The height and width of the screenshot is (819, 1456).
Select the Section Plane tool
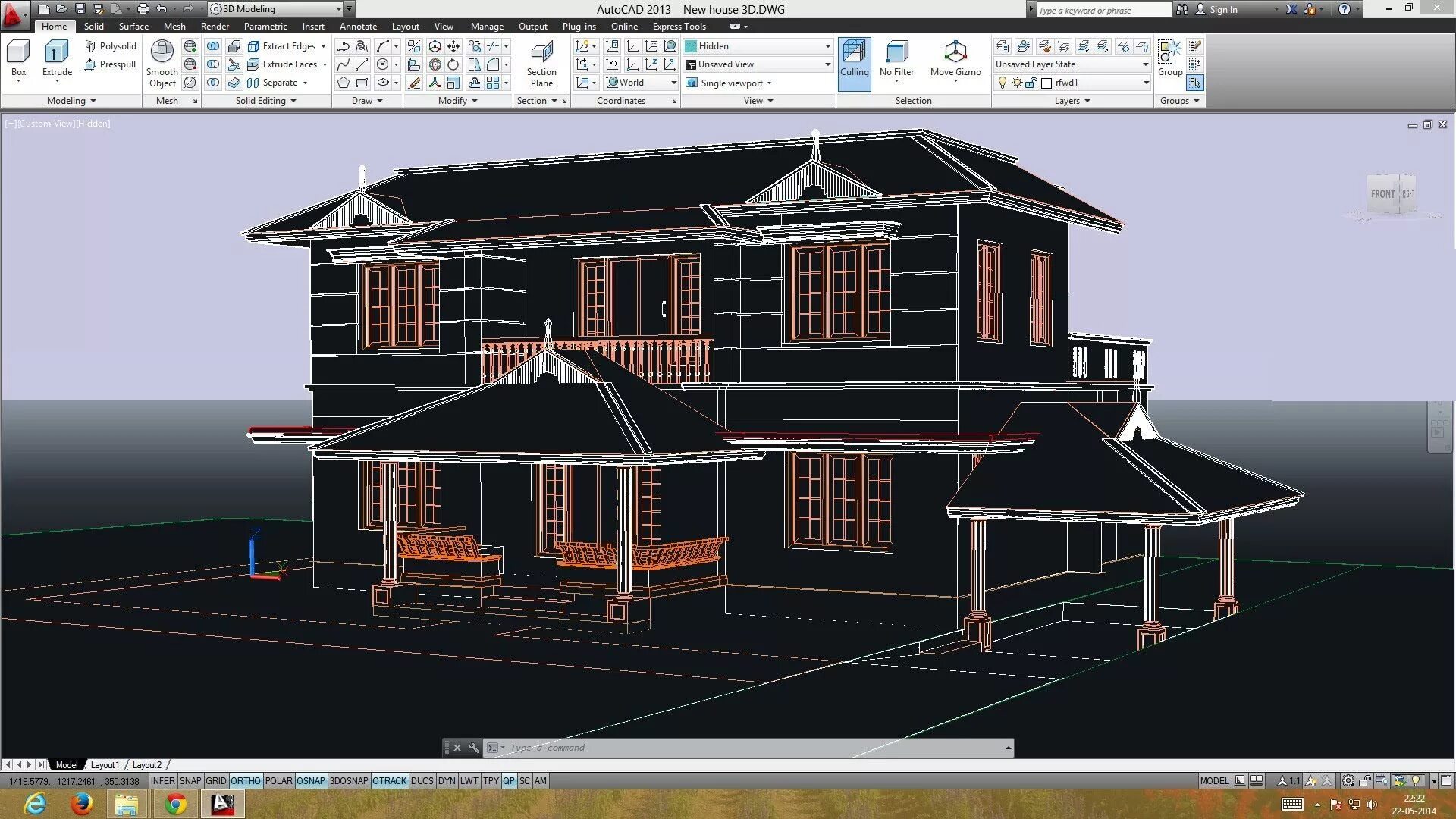point(541,62)
